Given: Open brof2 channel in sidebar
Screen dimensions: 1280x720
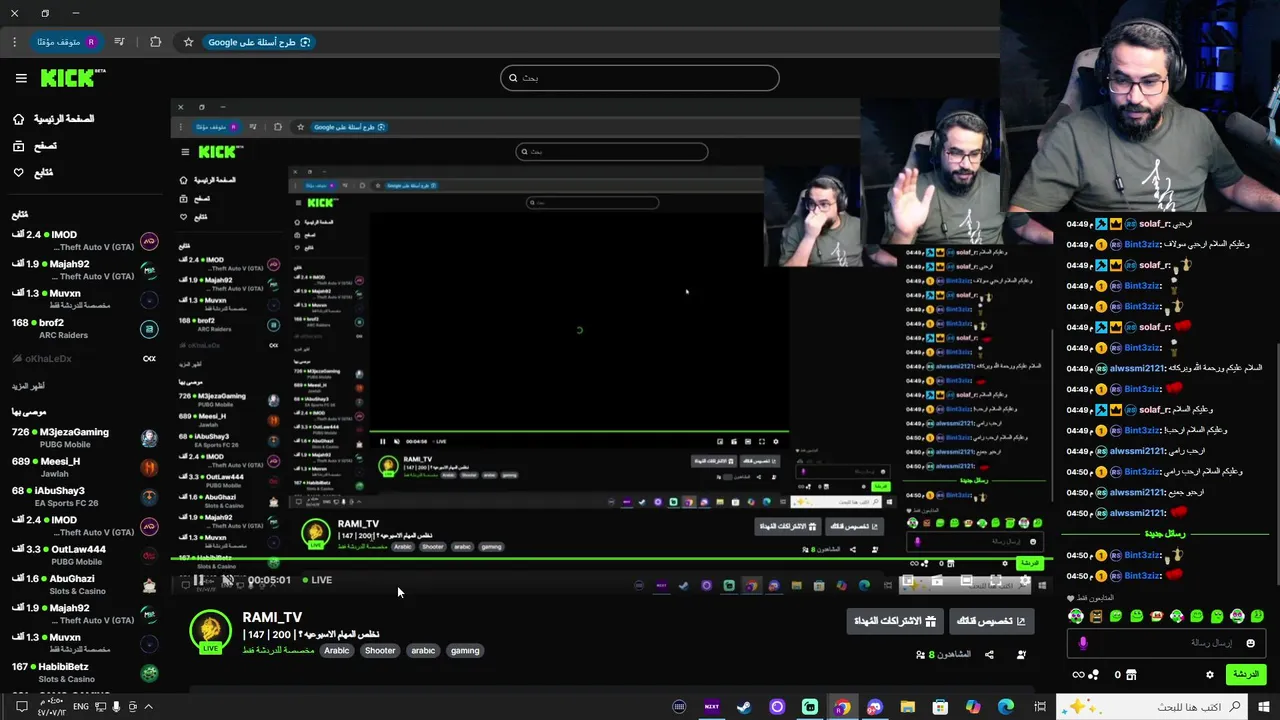Looking at the screenshot, I should [85, 329].
